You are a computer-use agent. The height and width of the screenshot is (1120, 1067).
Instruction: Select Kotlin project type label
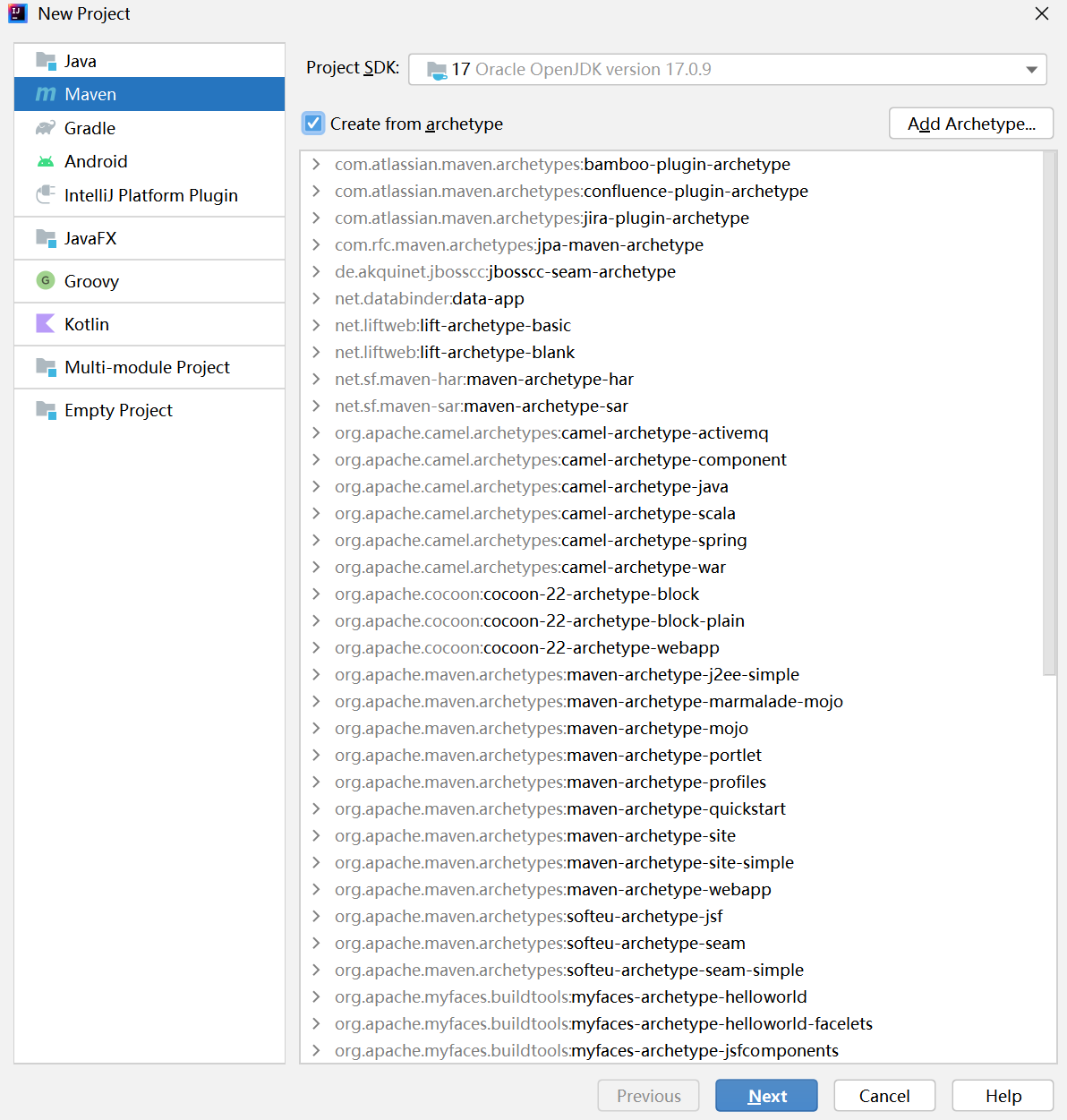(87, 324)
